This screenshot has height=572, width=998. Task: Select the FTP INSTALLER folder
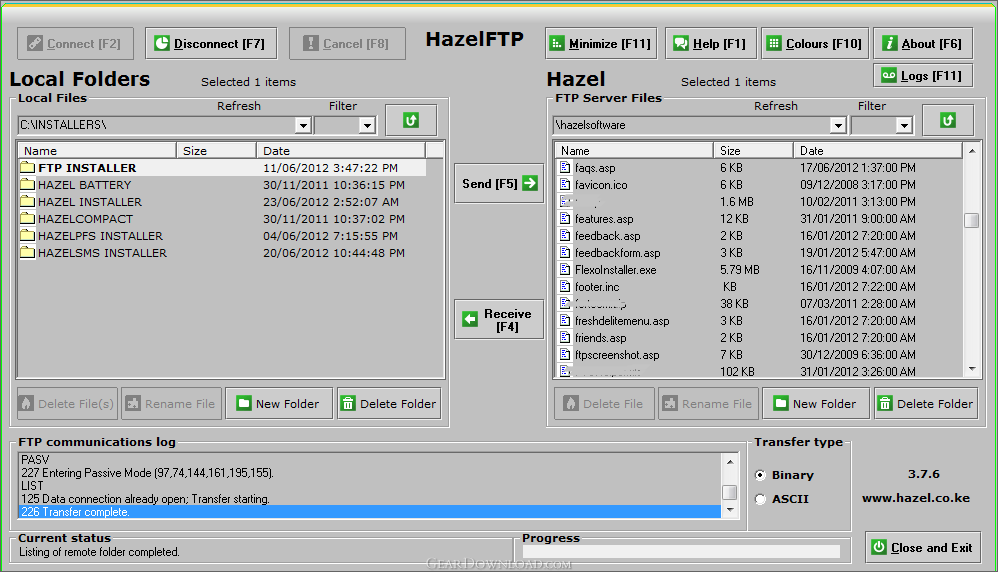222,168
